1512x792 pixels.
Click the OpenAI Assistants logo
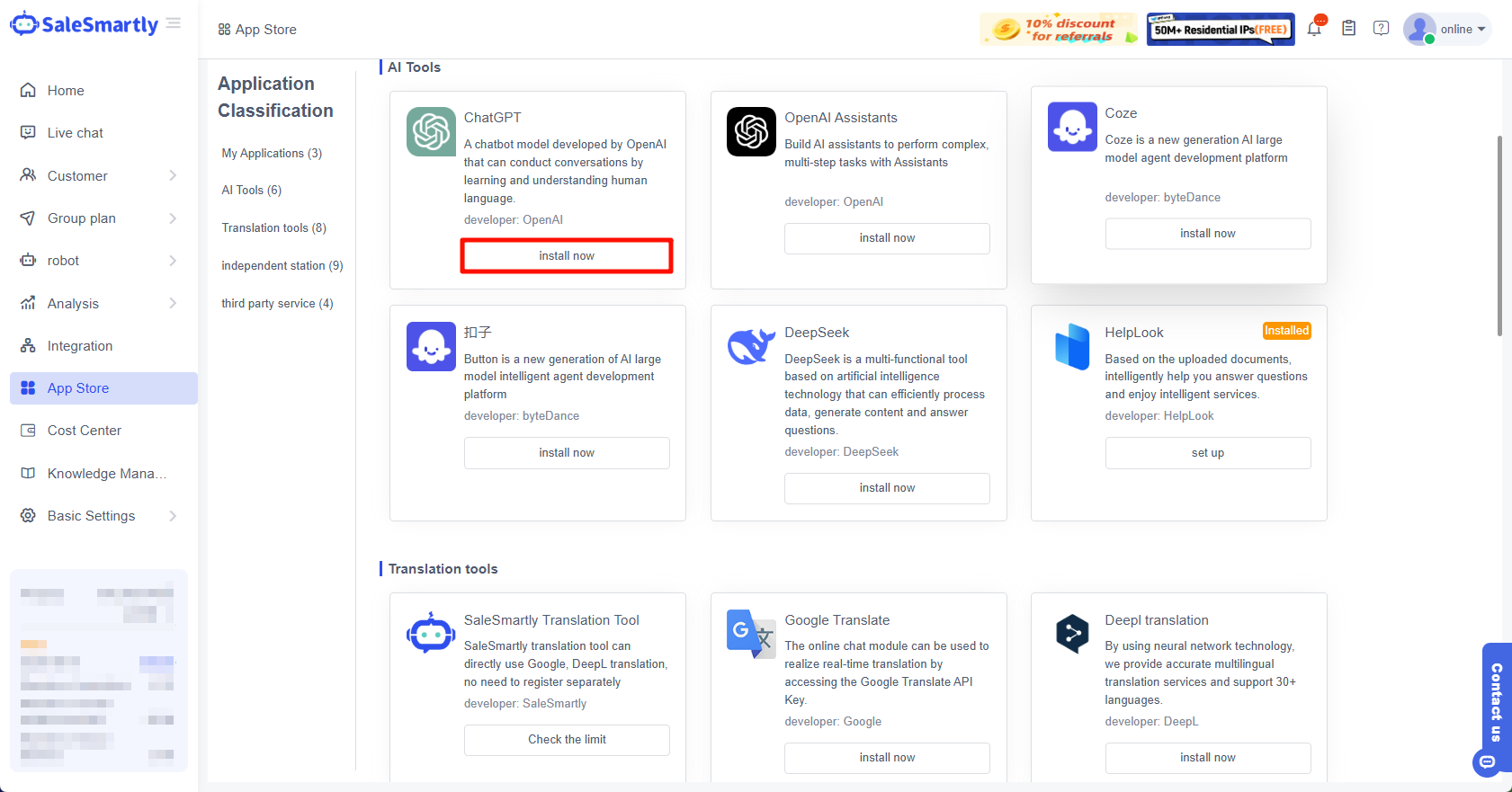tap(751, 131)
